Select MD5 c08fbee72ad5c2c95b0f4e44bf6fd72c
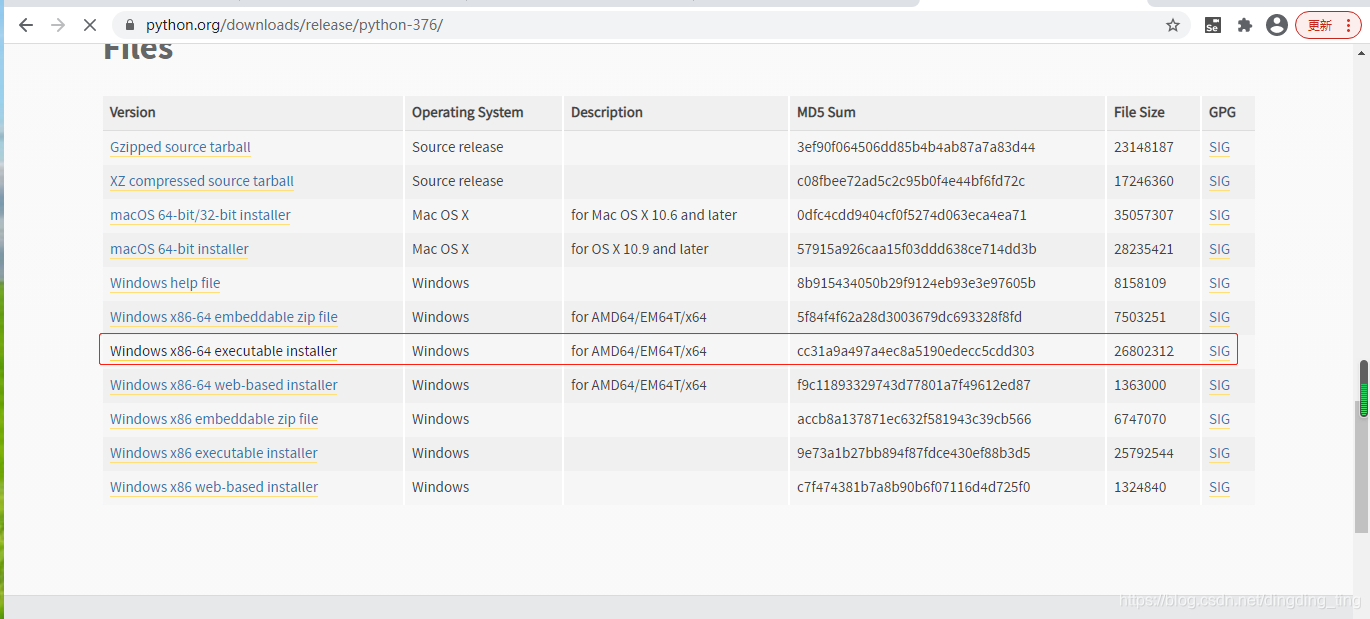The height and width of the screenshot is (619, 1370). tap(911, 181)
